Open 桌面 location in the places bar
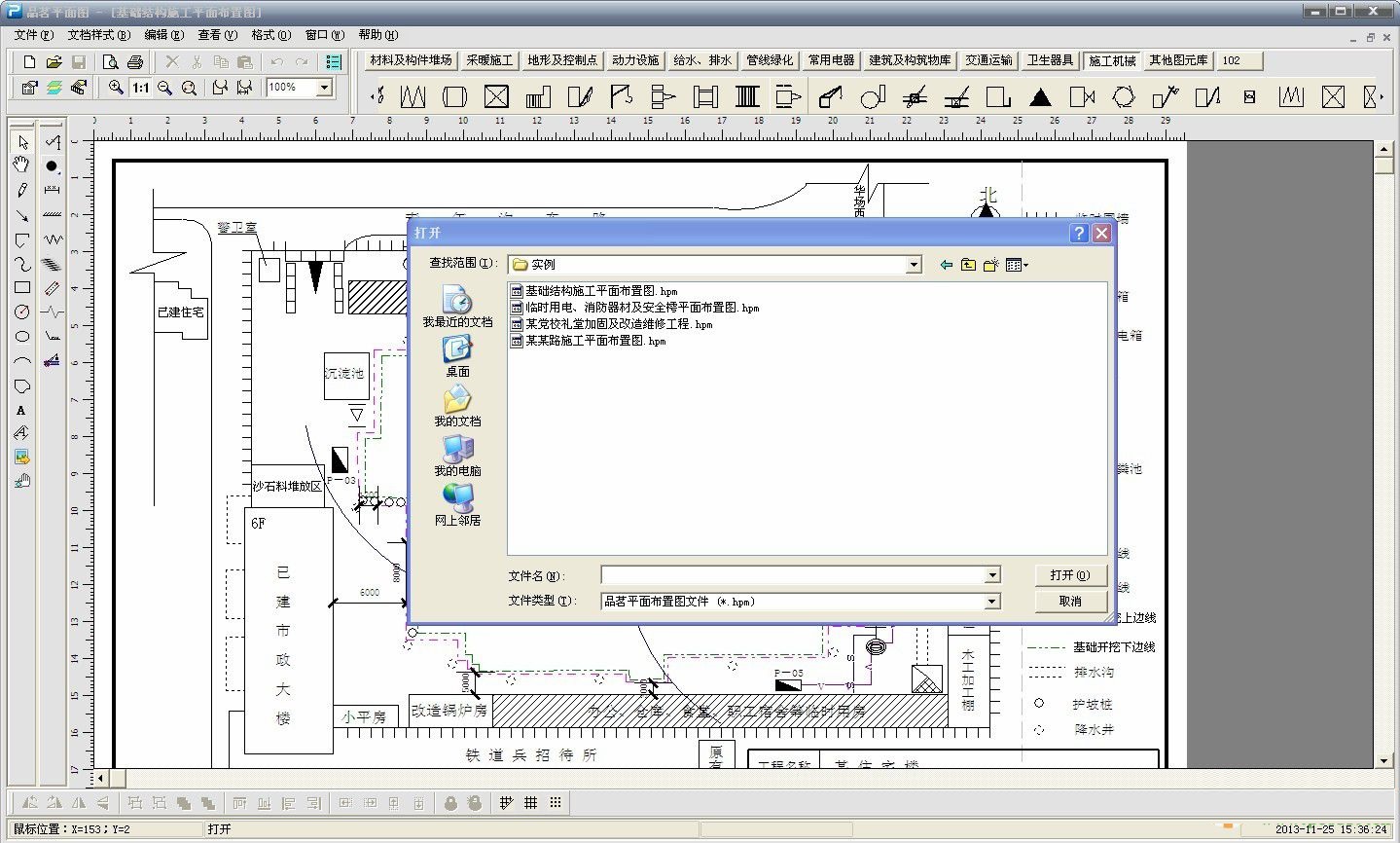 [457, 356]
